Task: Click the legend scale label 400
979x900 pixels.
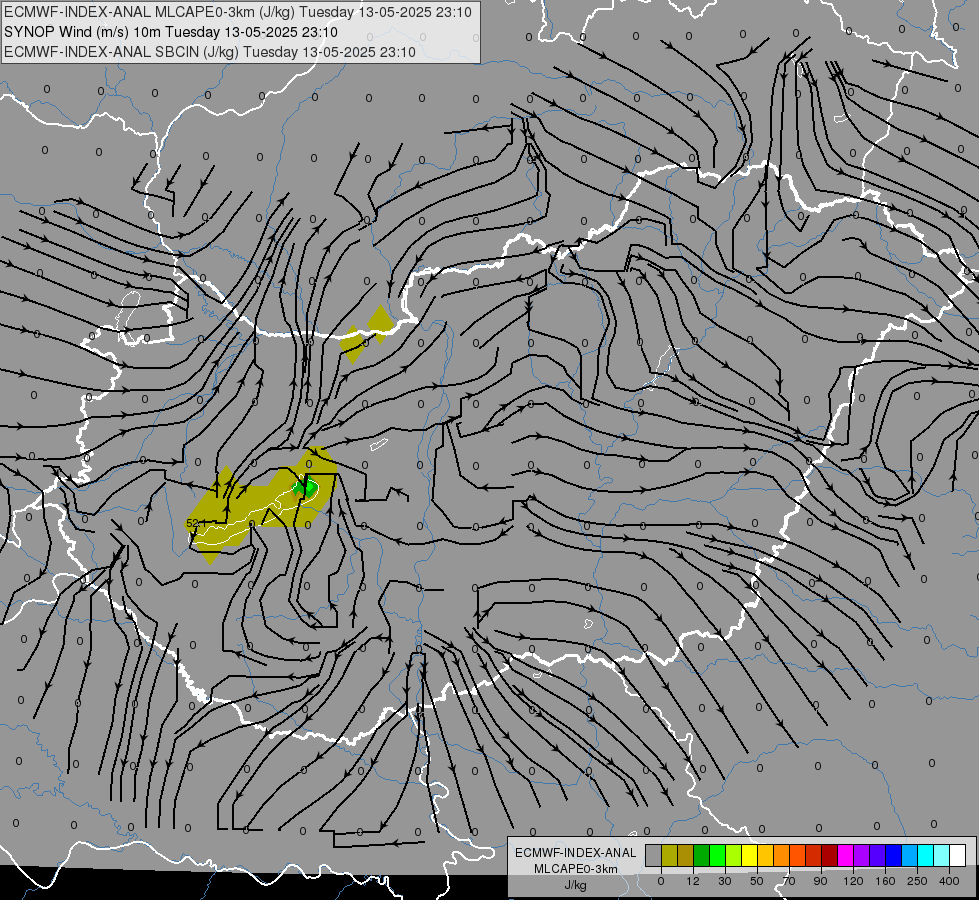Action: tap(949, 881)
